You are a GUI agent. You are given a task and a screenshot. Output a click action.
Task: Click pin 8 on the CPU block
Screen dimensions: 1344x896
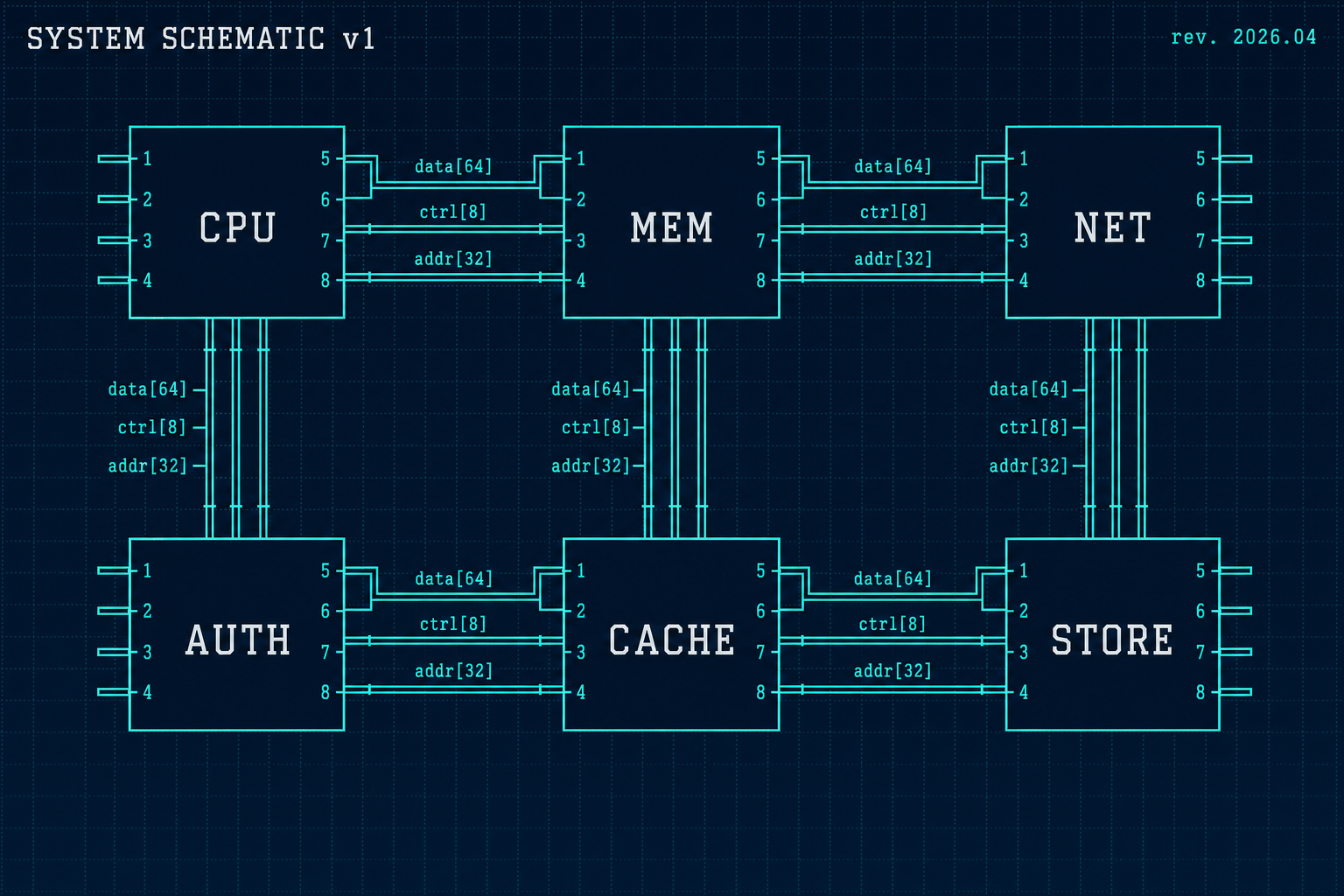(x=325, y=281)
